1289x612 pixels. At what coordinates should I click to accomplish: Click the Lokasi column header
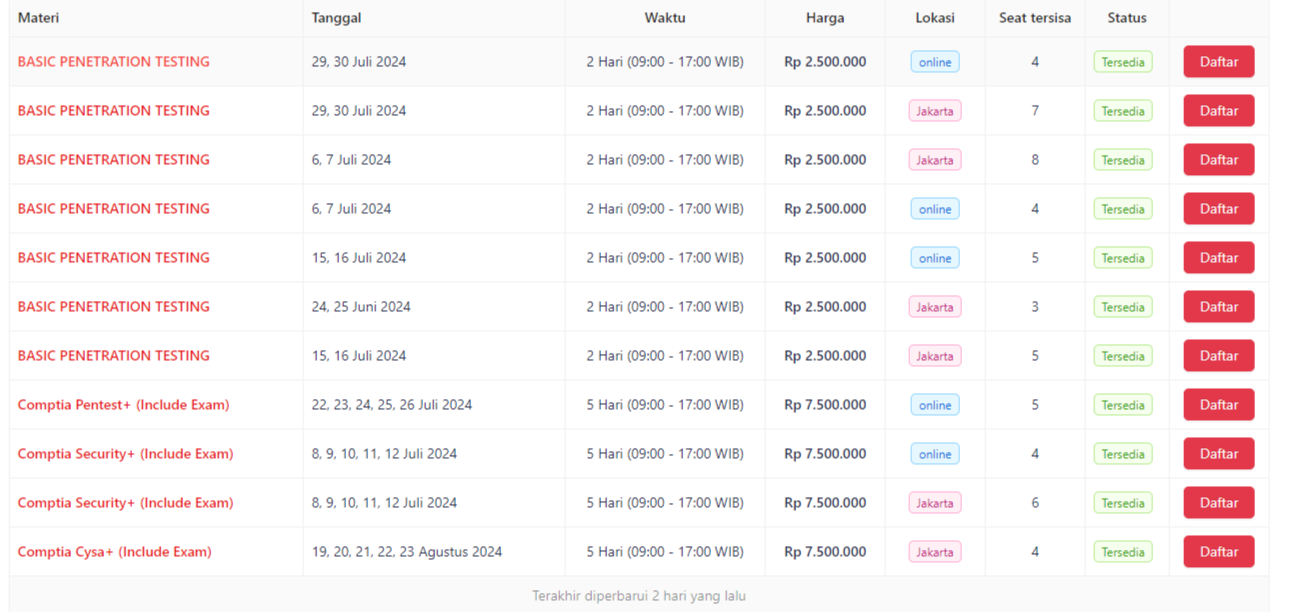coord(935,18)
